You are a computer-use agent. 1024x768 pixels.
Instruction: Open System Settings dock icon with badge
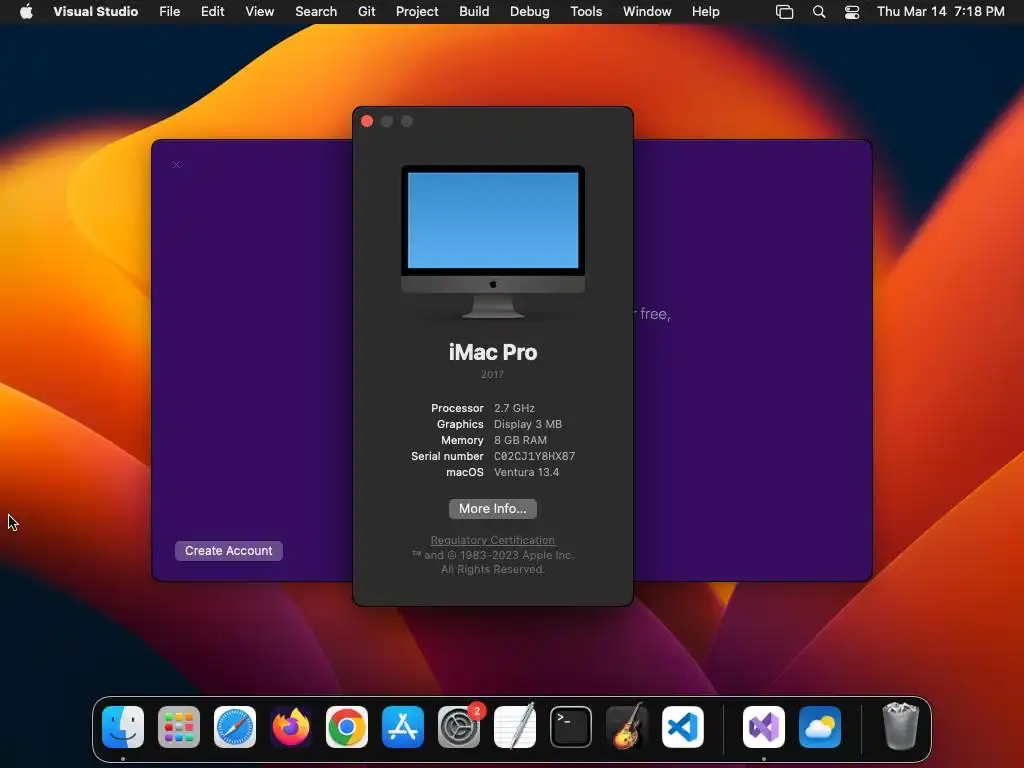click(x=459, y=727)
